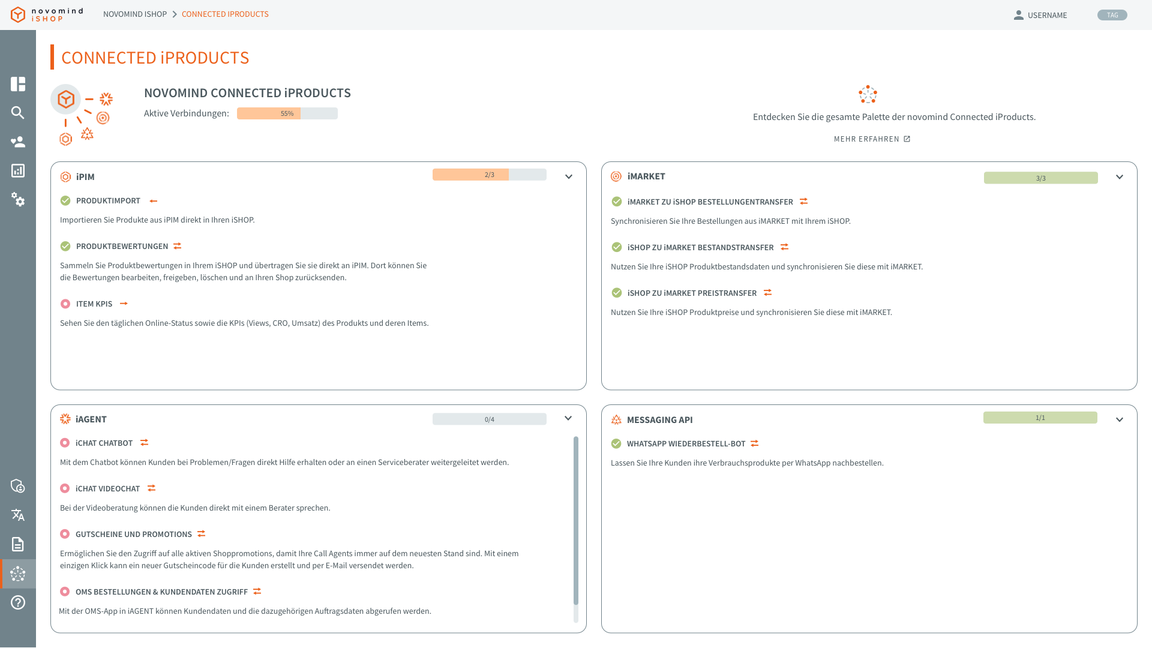
Task: Open the reports chart icon in sidebar
Action: pyautogui.click(x=18, y=170)
